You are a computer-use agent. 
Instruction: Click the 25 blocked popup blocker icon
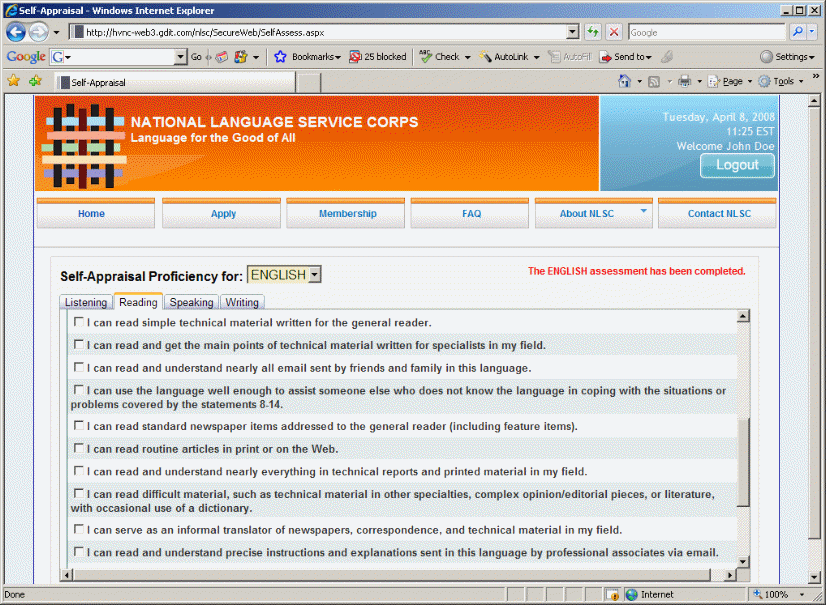tap(377, 56)
